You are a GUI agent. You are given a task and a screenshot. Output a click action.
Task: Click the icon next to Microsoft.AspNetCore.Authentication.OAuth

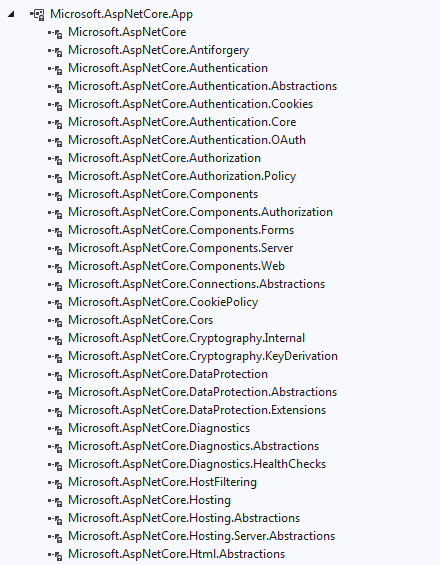[x=55, y=141]
